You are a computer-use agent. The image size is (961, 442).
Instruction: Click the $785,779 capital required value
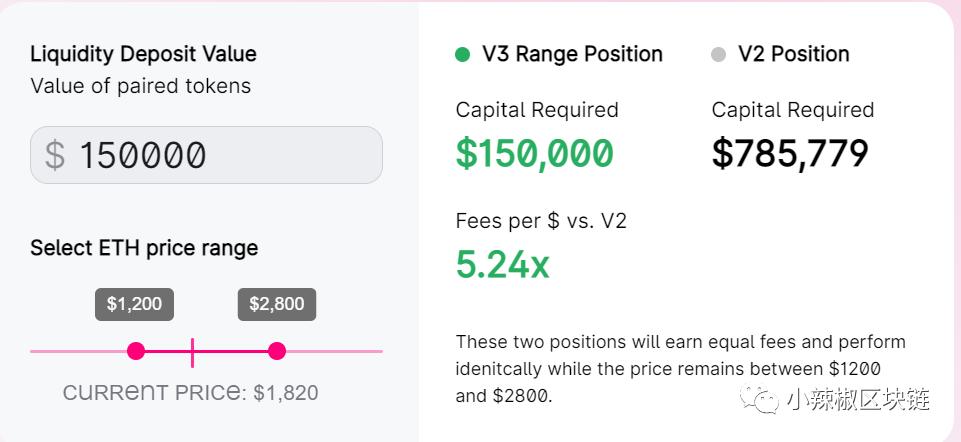(790, 153)
